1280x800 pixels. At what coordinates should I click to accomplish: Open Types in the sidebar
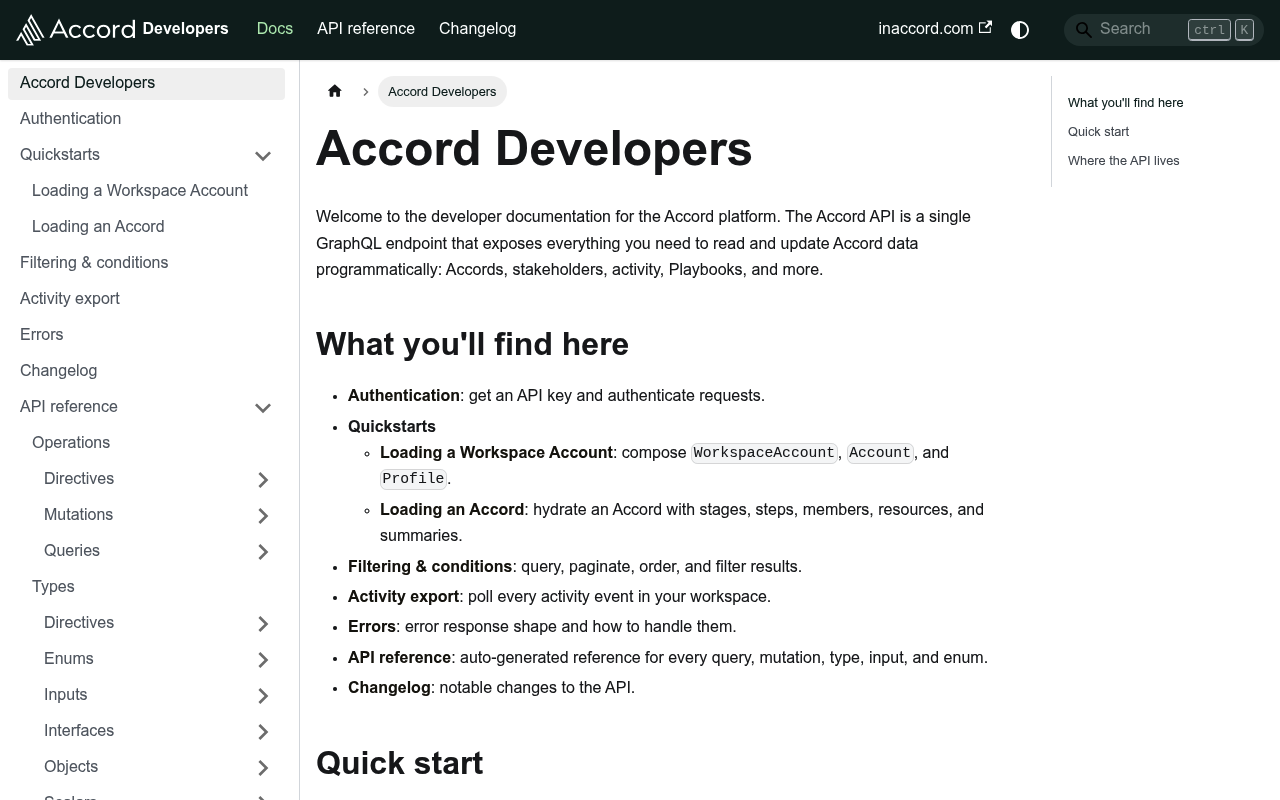tap(152, 587)
